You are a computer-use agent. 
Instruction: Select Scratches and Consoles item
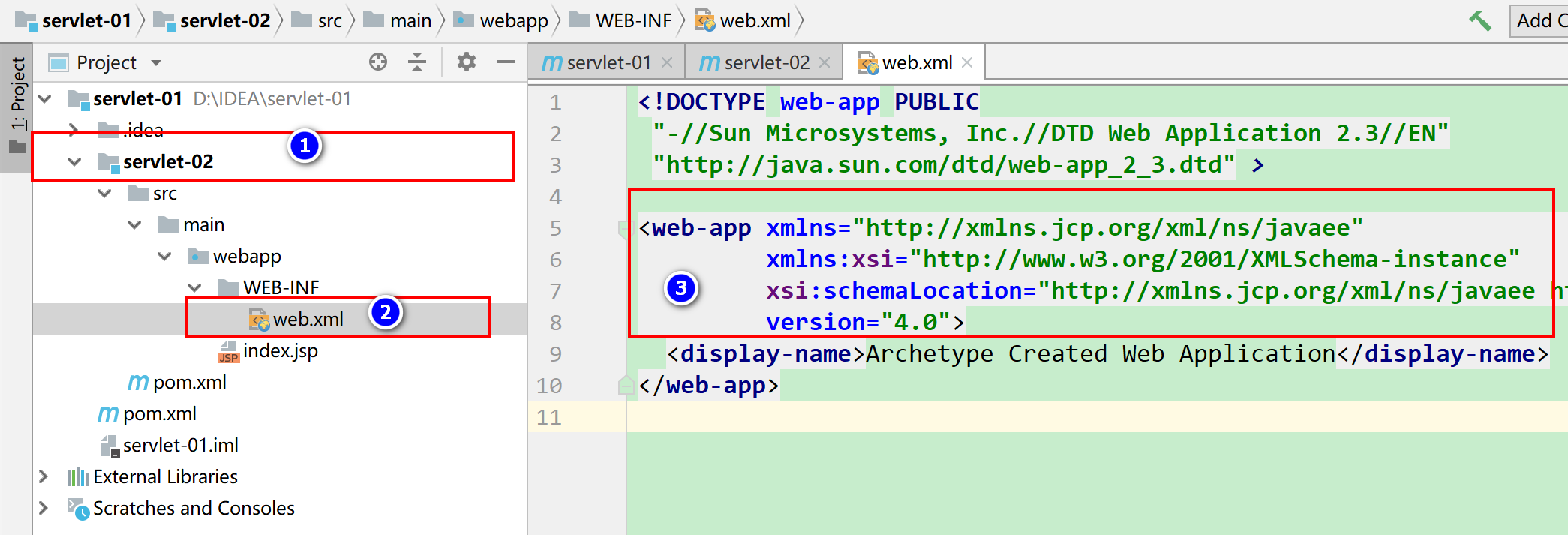[194, 508]
